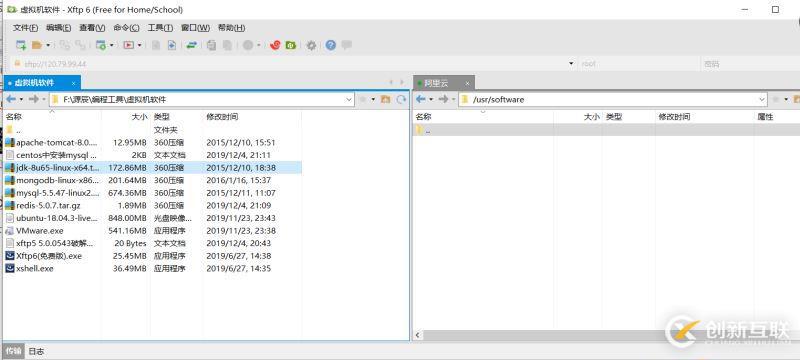Image resolution: width=800 pixels, height=360 pixels.
Task: Click the remote pane horizontal scrollbar
Action: [607, 336]
